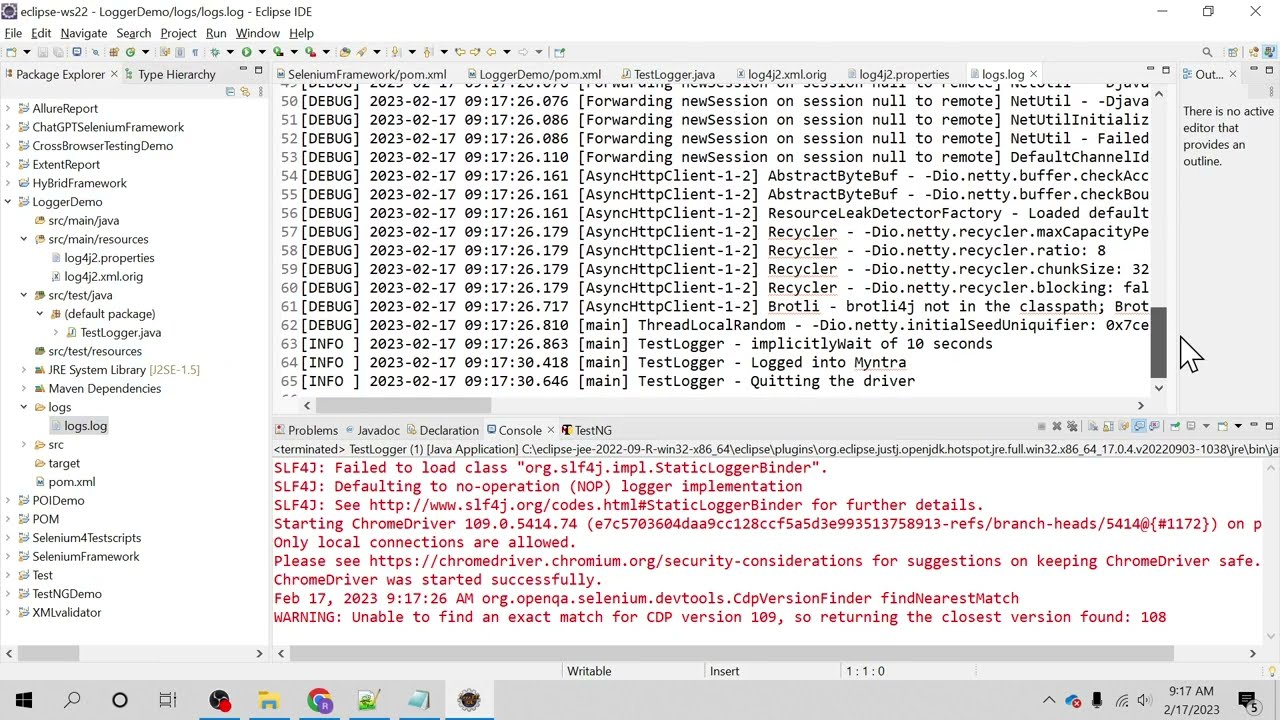Open Windows Start menu
The image size is (1280, 720).
[x=23, y=700]
